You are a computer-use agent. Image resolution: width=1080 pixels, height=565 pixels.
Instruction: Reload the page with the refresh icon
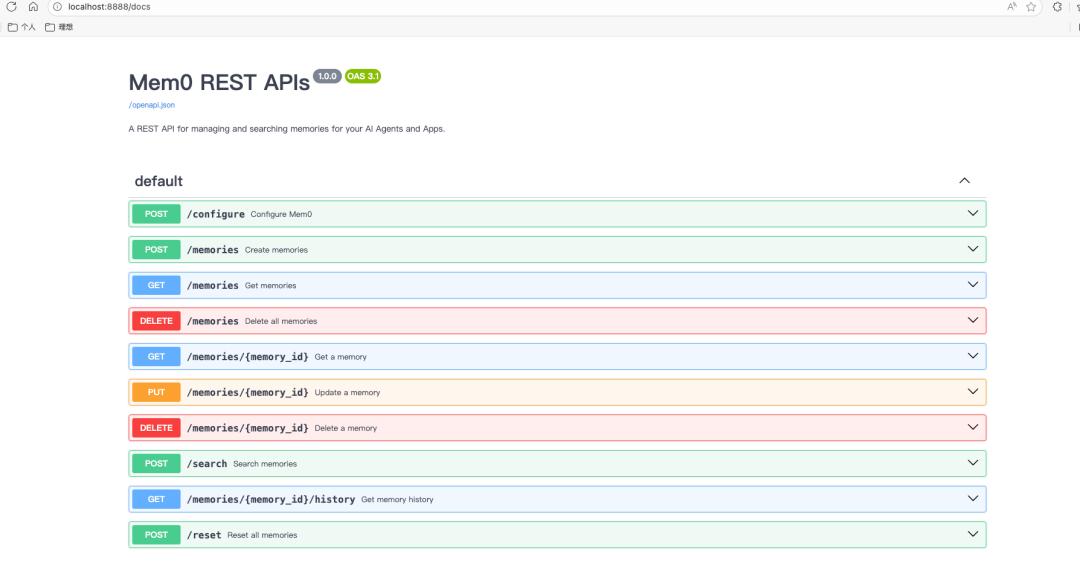point(12,7)
